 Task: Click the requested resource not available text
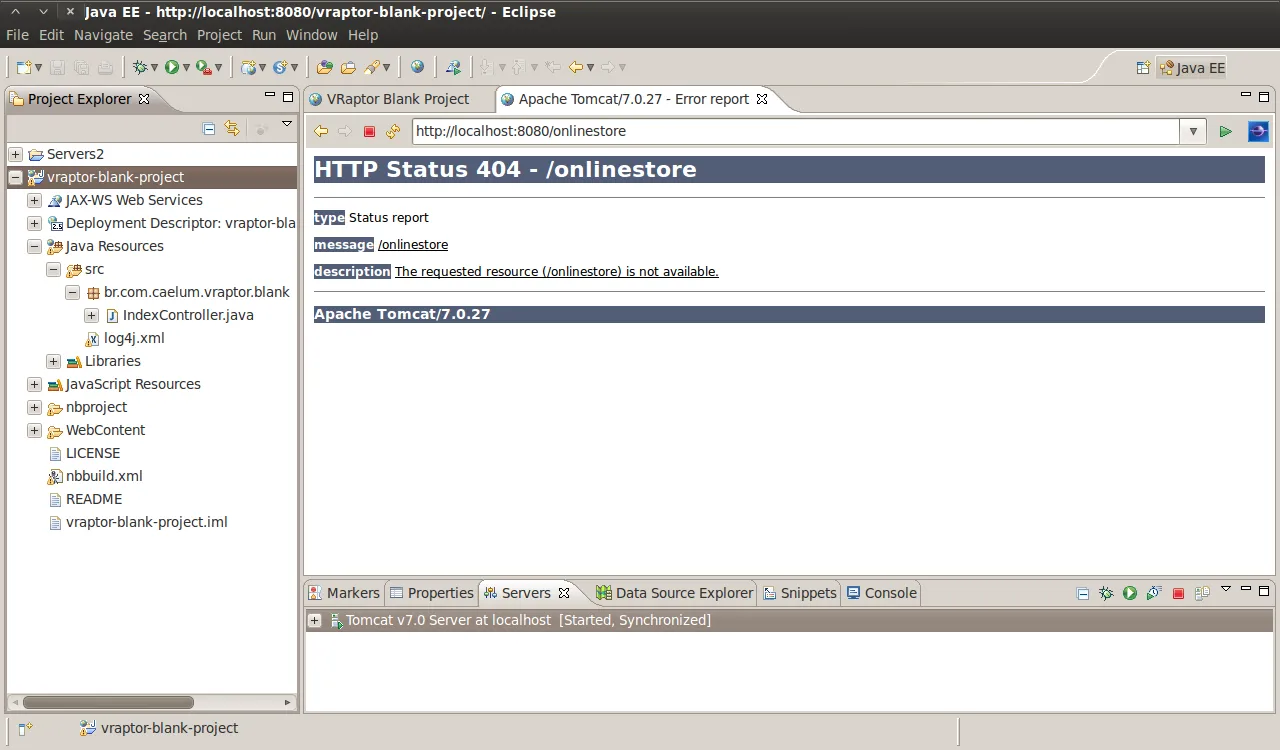(557, 271)
